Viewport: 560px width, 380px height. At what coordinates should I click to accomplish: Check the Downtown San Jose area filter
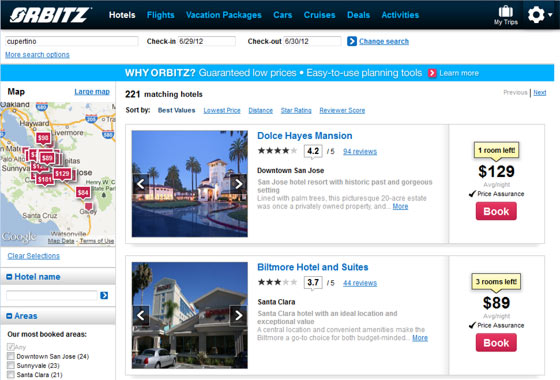click(11, 356)
